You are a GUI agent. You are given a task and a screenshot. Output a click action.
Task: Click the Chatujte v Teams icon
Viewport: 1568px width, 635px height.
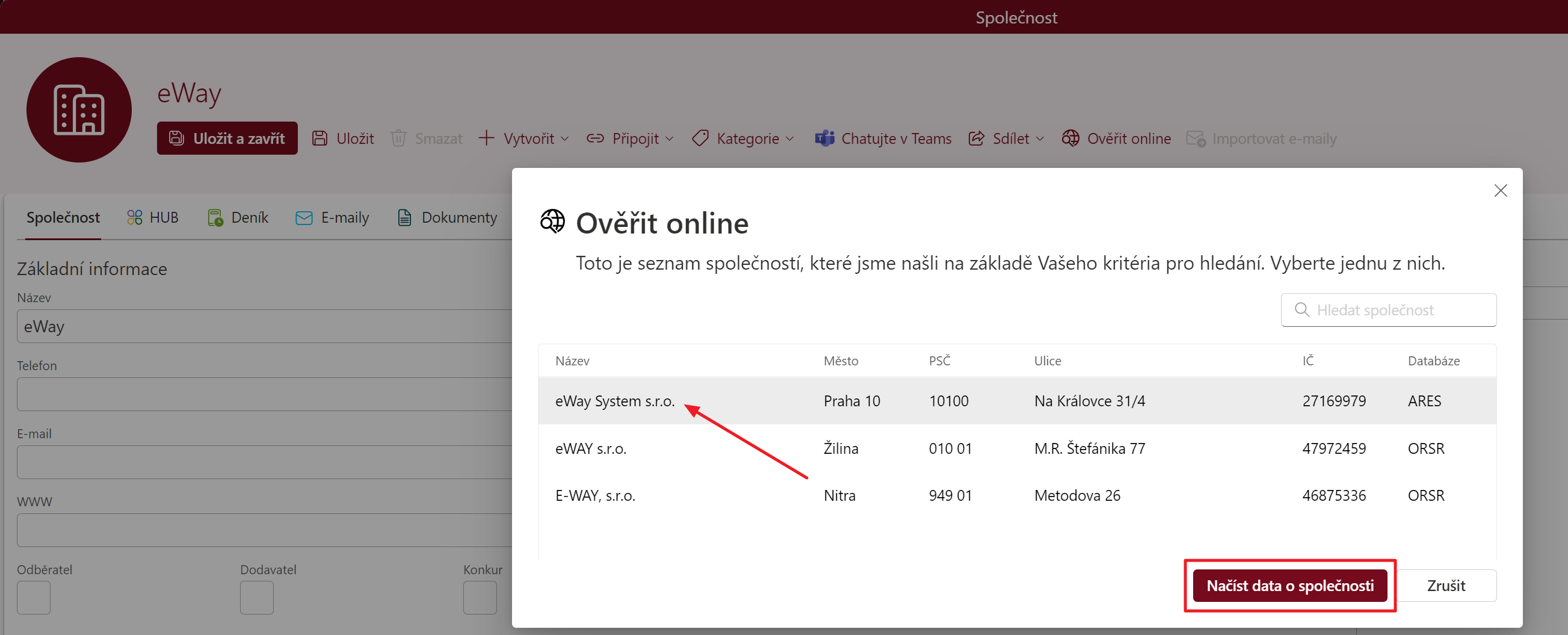point(824,138)
